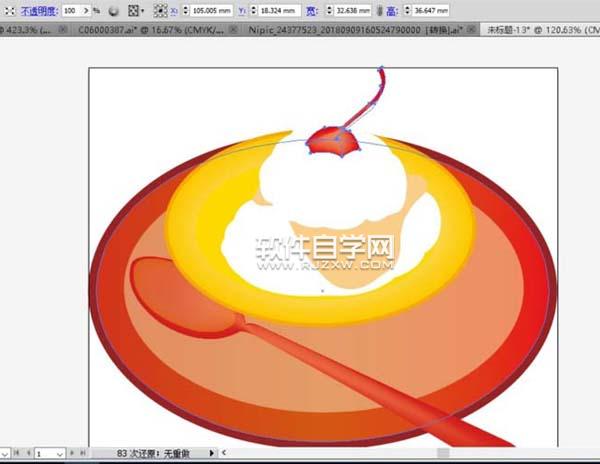This screenshot has width=600, height=464.
Task: Go to the previous artboard button
Action: click(x=28, y=453)
